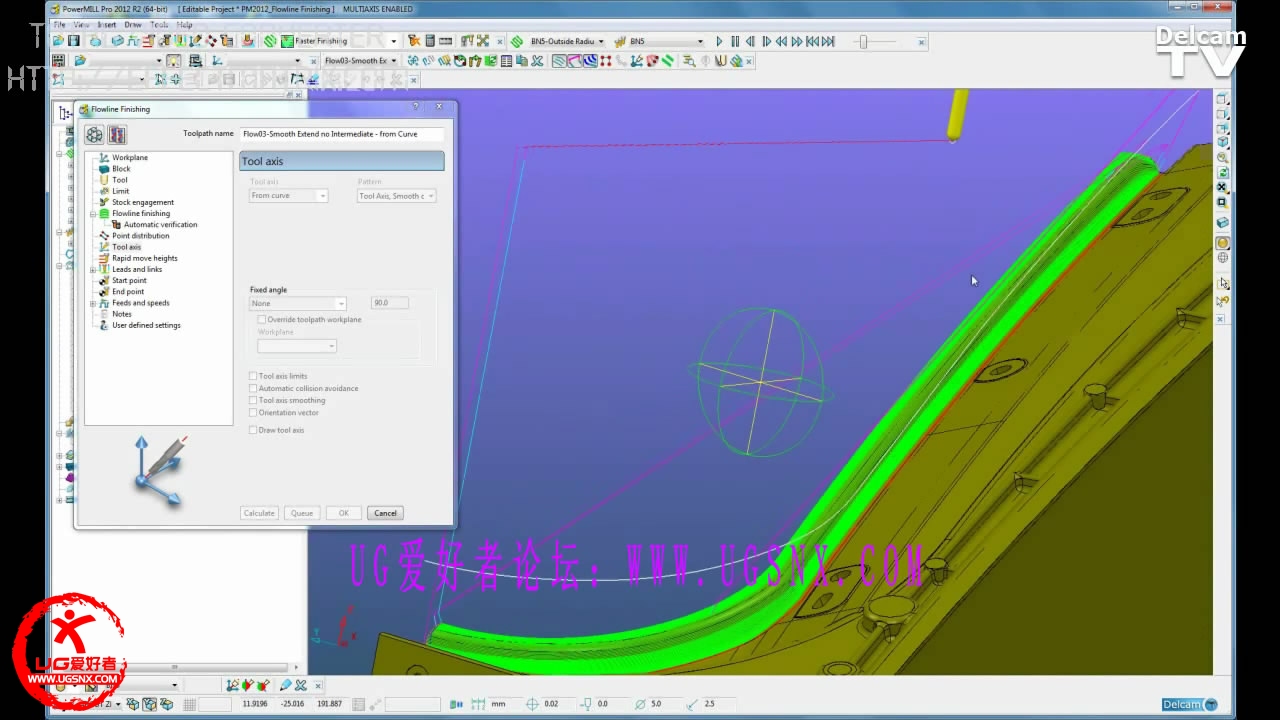The width and height of the screenshot is (1280, 720).
Task: Open the File menu
Action: pos(60,24)
